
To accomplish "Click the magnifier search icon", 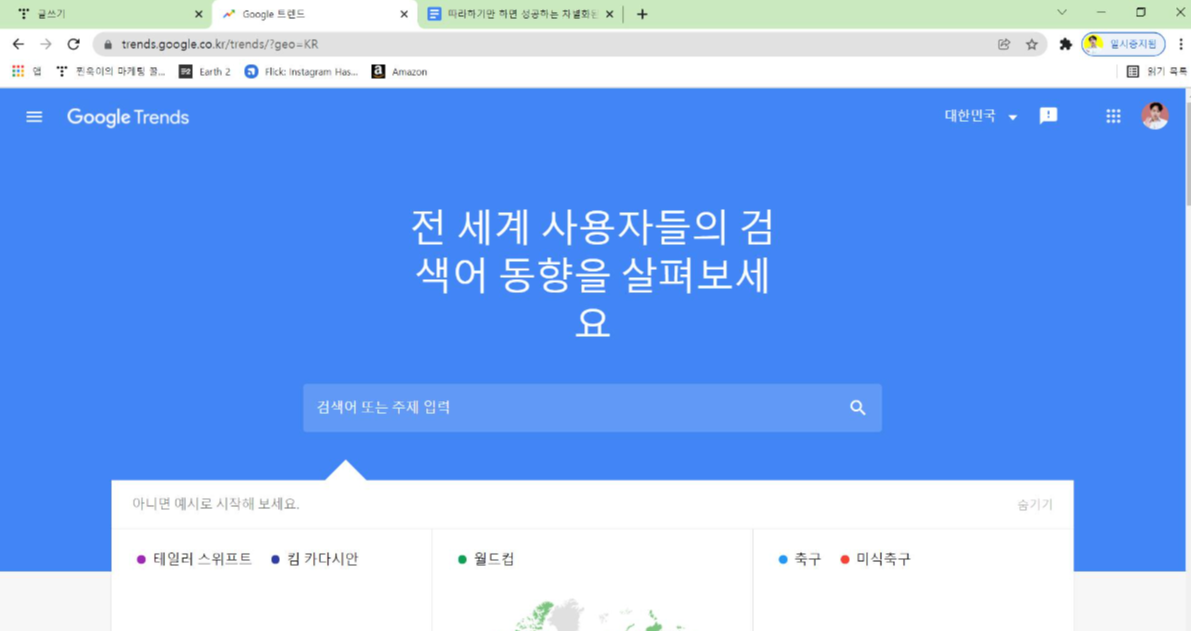I will [858, 408].
